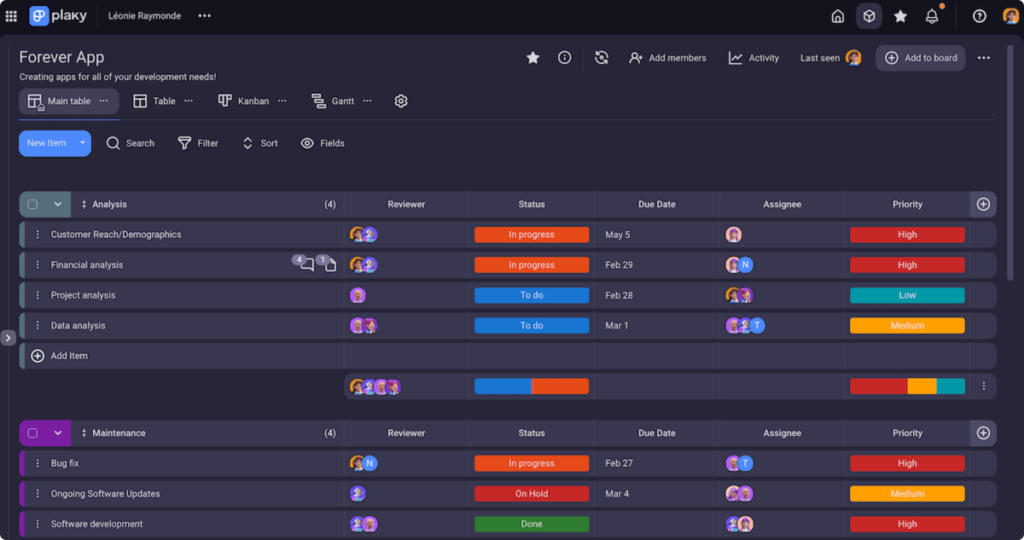Open the New Item dropdown arrow

pos(82,143)
